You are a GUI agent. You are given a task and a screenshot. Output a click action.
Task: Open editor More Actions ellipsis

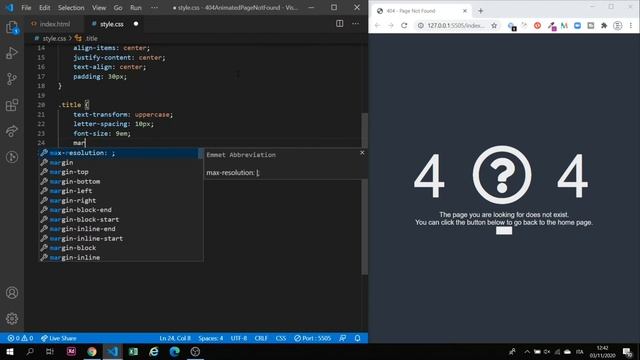(x=356, y=24)
